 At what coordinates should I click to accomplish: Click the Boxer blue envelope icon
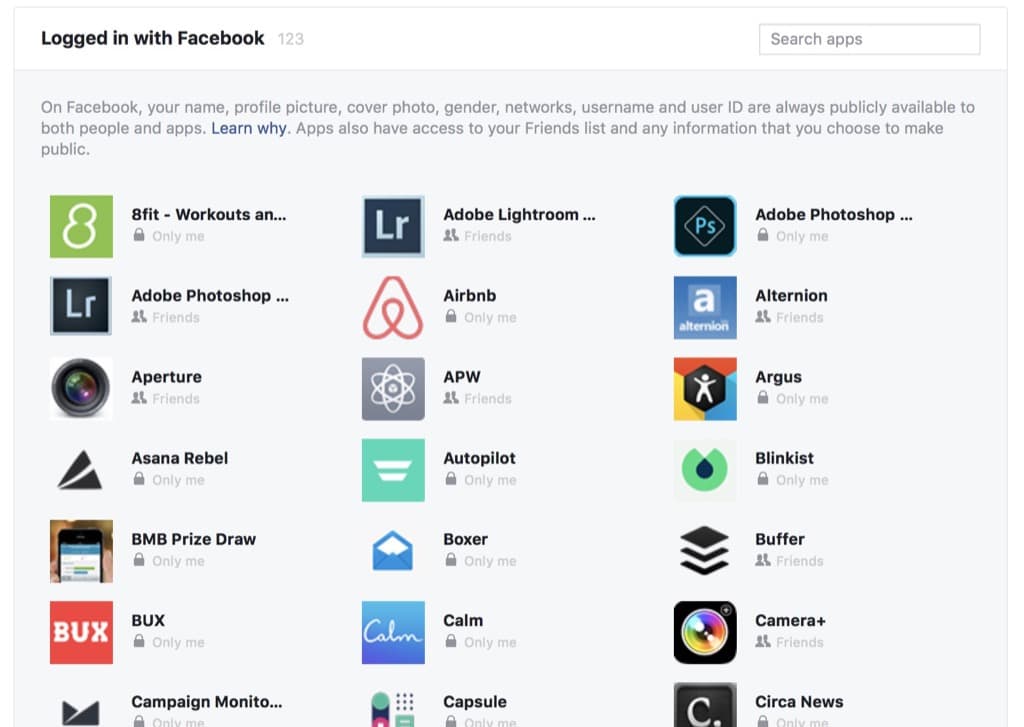pyautogui.click(x=392, y=551)
